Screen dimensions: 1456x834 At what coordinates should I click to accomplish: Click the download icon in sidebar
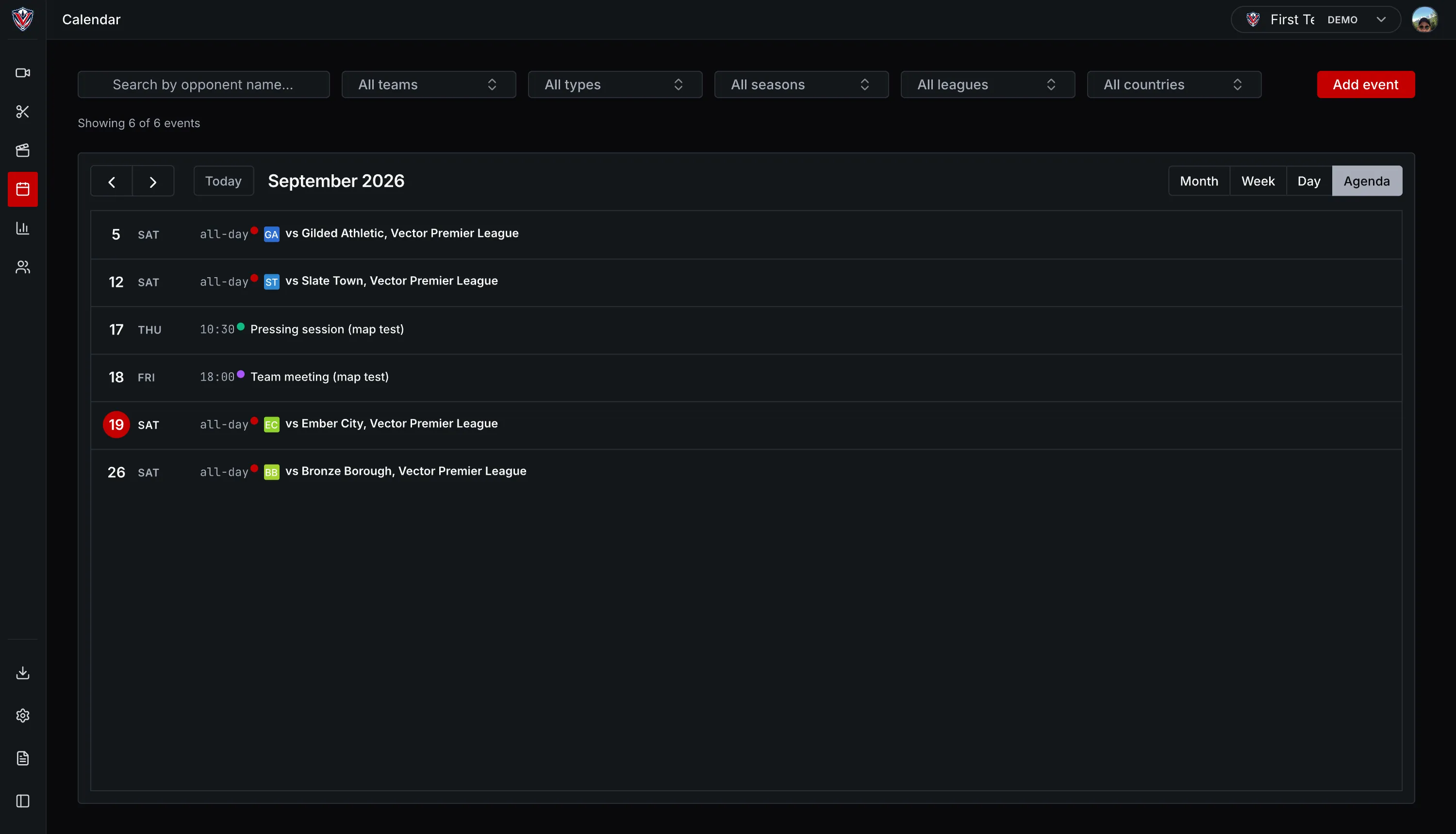pos(23,672)
